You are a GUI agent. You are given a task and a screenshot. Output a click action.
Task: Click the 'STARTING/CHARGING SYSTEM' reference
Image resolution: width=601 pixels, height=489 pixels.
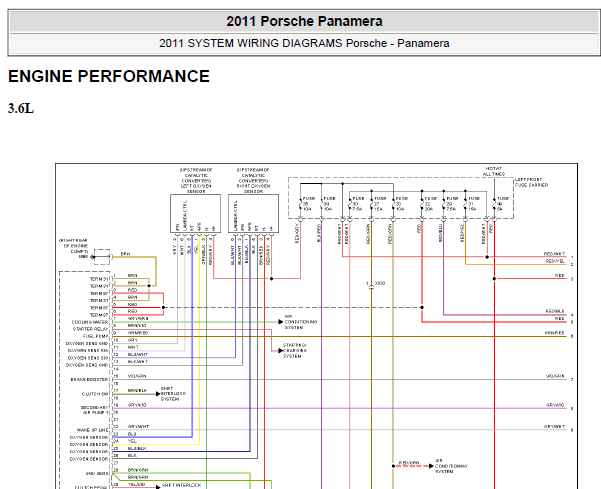[295, 351]
